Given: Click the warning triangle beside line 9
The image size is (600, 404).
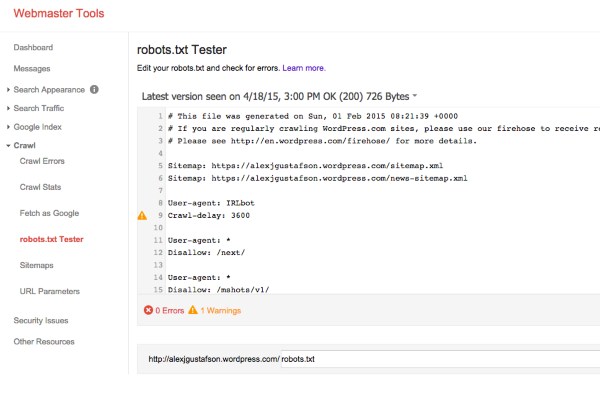Looking at the screenshot, I should [x=141, y=215].
